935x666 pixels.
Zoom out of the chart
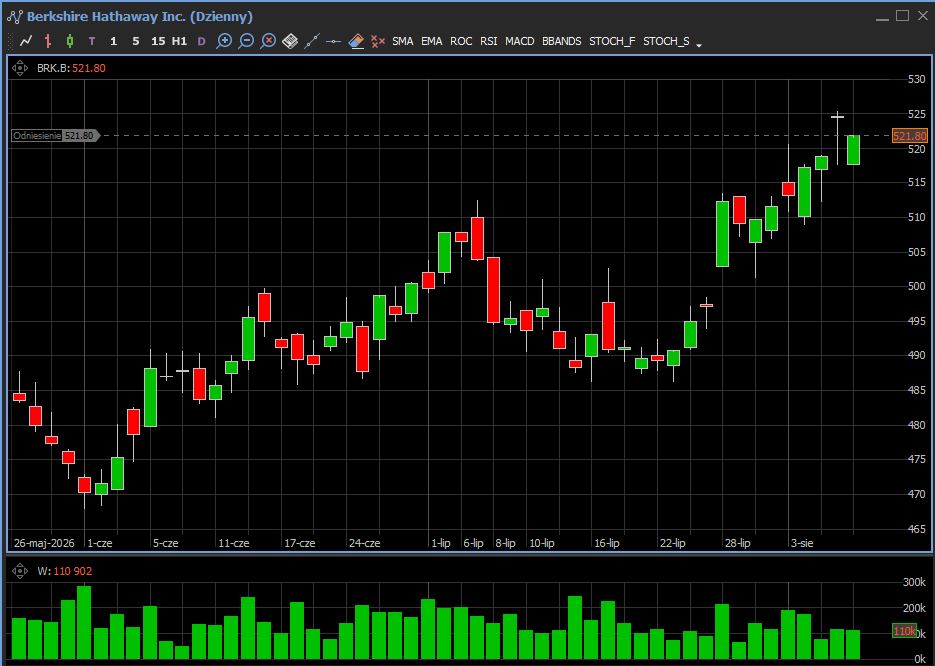click(x=246, y=41)
